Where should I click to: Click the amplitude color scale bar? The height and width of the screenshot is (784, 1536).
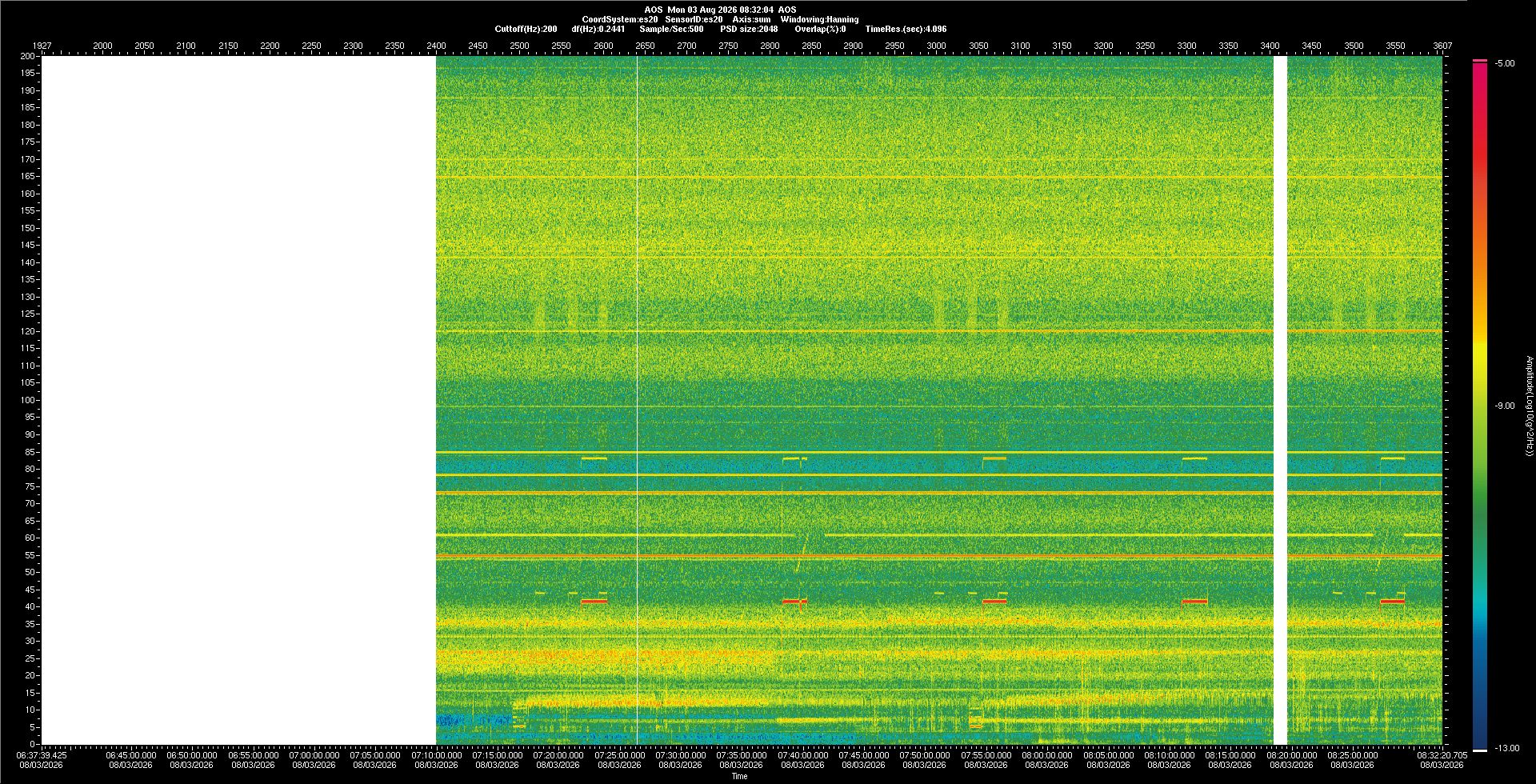[x=1480, y=406]
